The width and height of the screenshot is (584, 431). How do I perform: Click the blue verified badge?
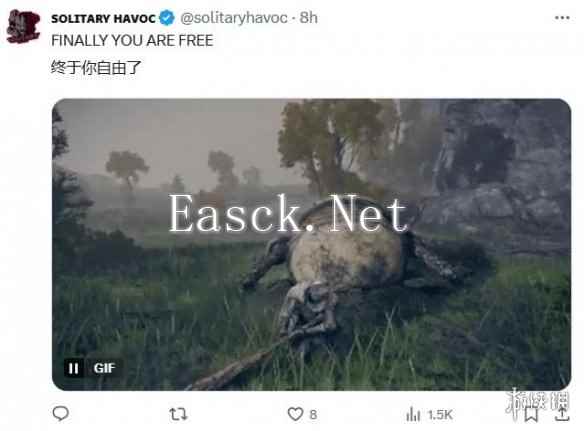click(x=166, y=18)
